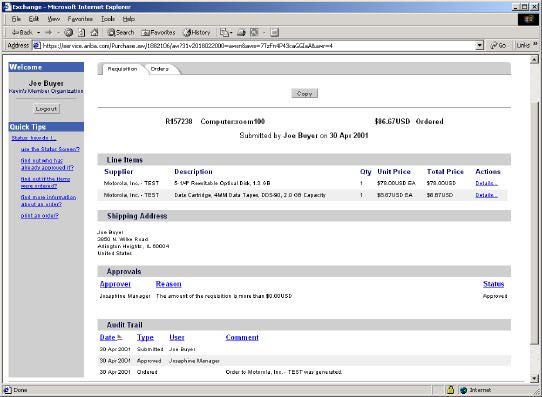542x397 pixels.
Task: Click the Stop icon in the toolbar
Action: click(69, 32)
